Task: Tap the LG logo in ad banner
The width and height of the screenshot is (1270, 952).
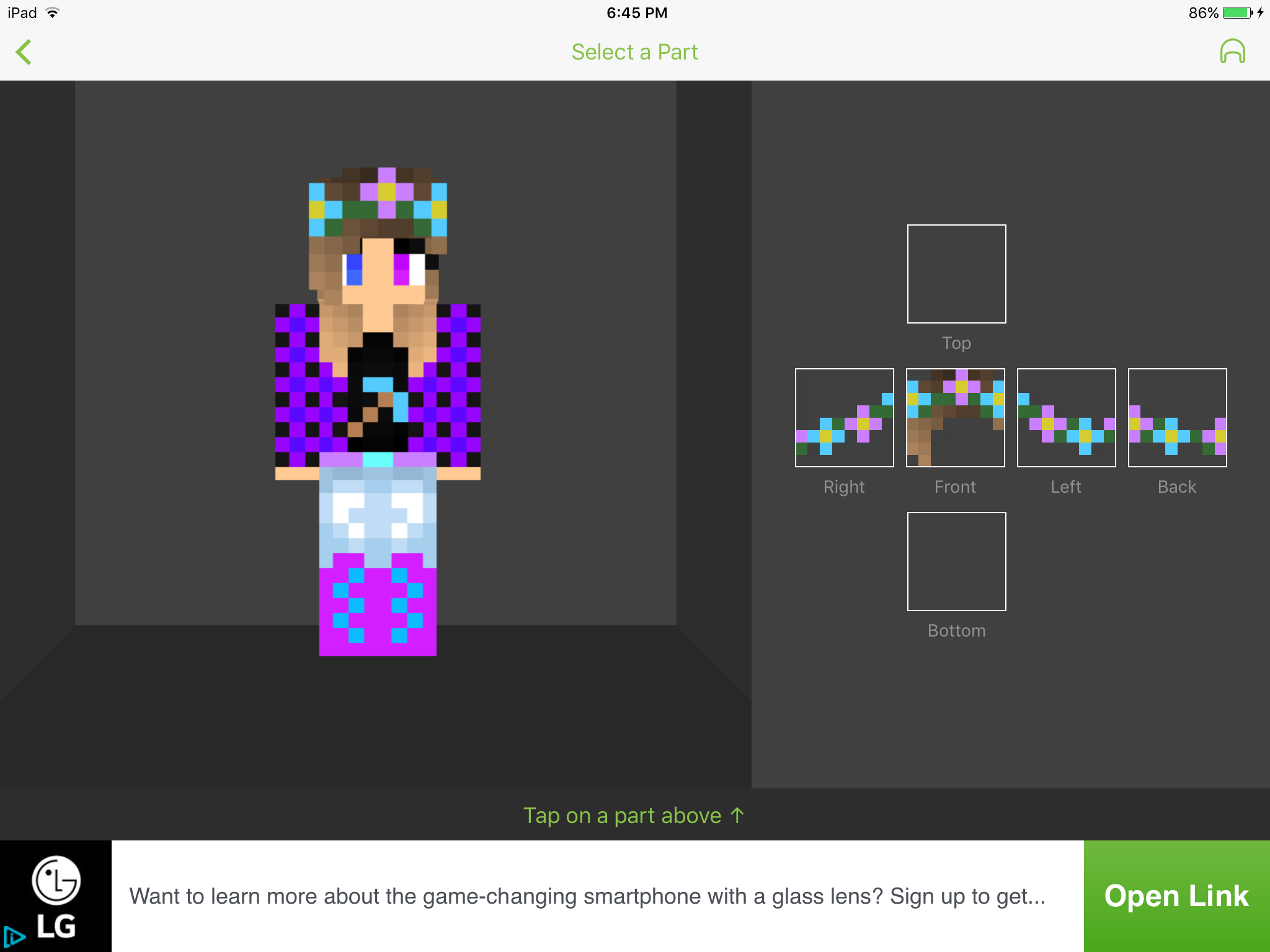Action: click(56, 896)
